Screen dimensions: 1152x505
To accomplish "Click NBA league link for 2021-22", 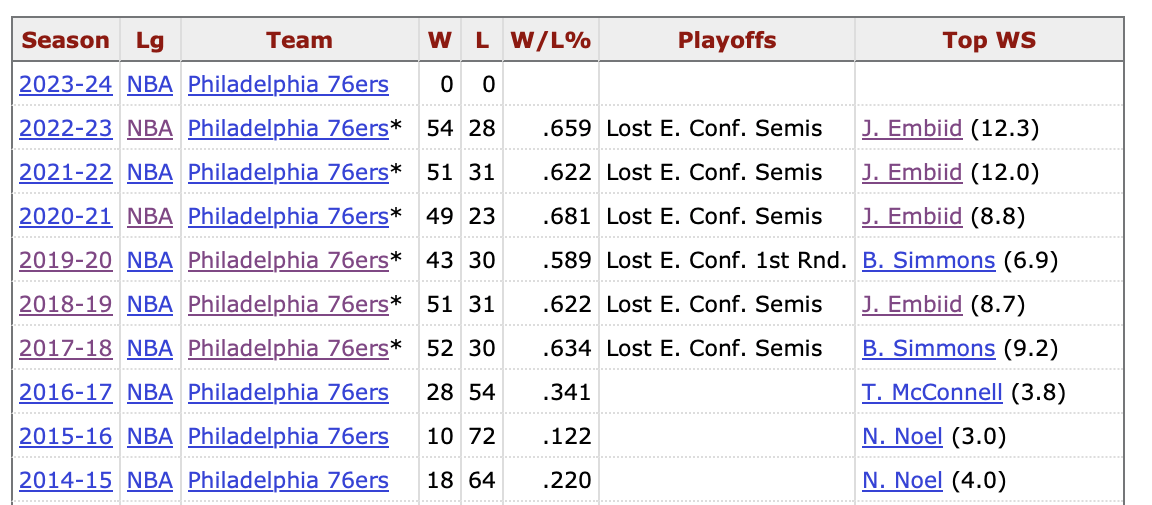I will [x=150, y=173].
